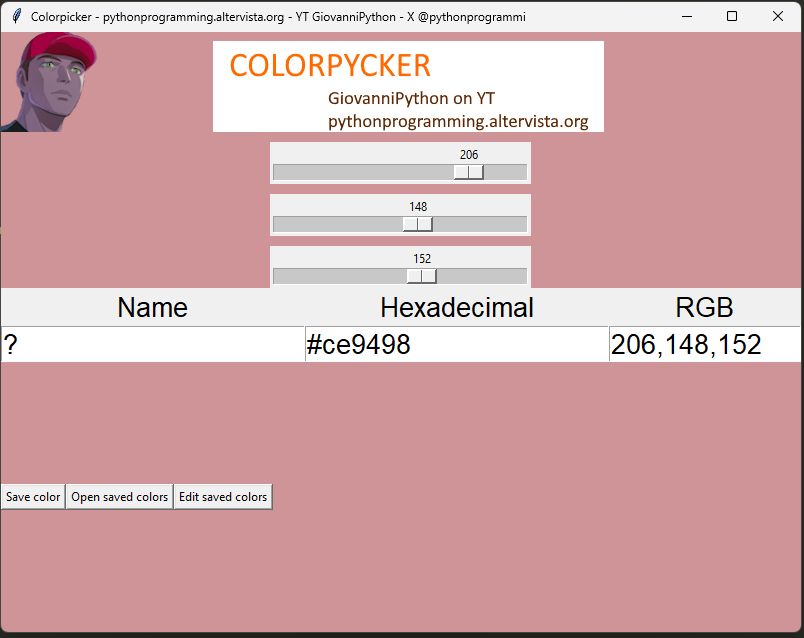This screenshot has height=638, width=804.
Task: Click the COLORPYCKER banner image
Action: [408, 86]
